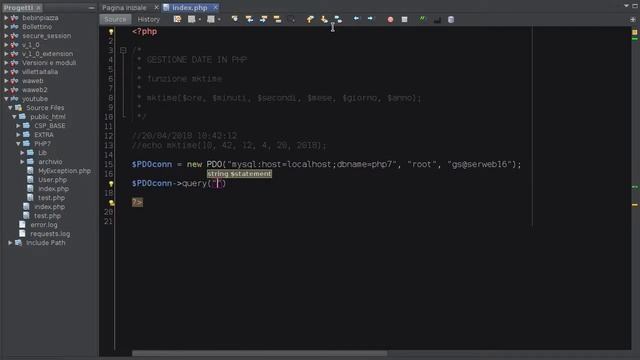Select the Progetti panel tab
Viewport: 640px width, 360px height.
click(18, 8)
